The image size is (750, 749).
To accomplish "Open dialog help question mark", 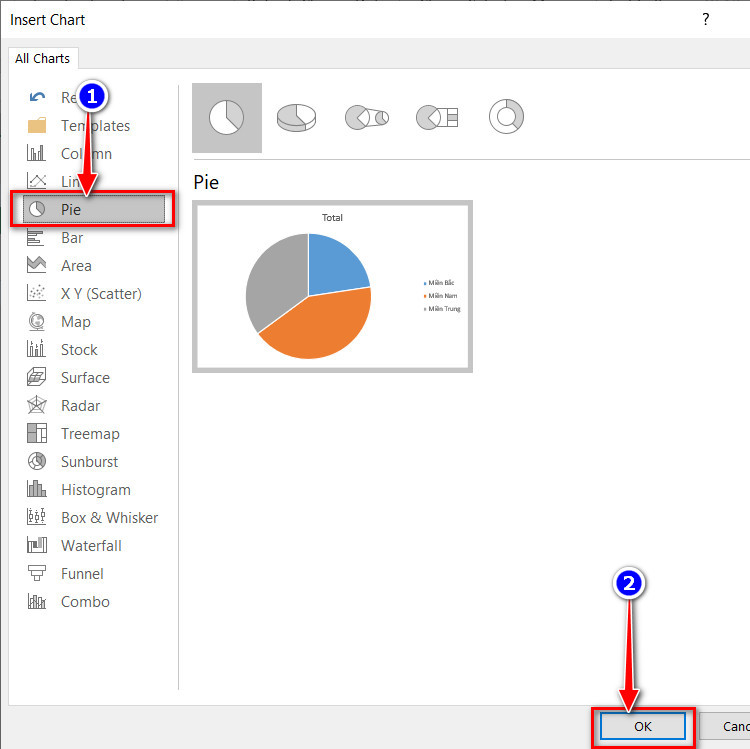I will click(706, 20).
